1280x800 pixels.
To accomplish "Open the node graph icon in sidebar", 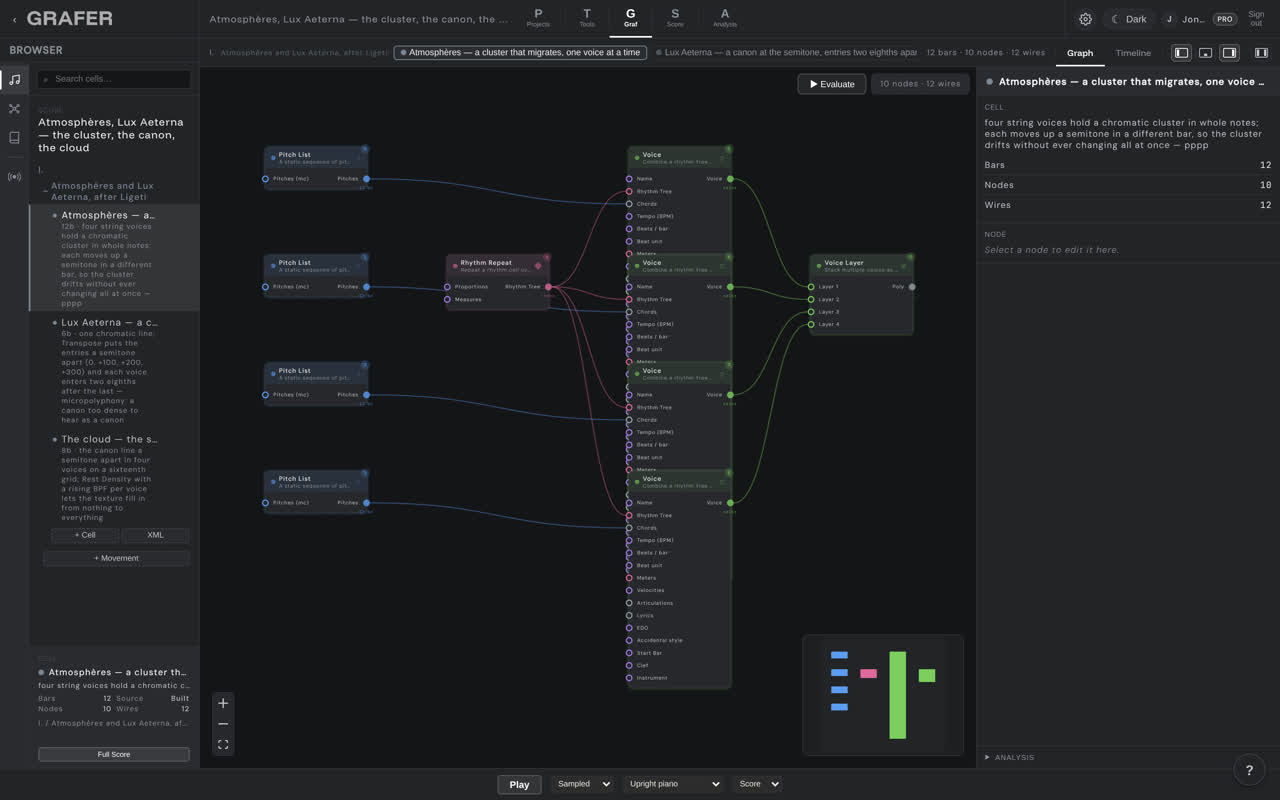I will (14, 108).
